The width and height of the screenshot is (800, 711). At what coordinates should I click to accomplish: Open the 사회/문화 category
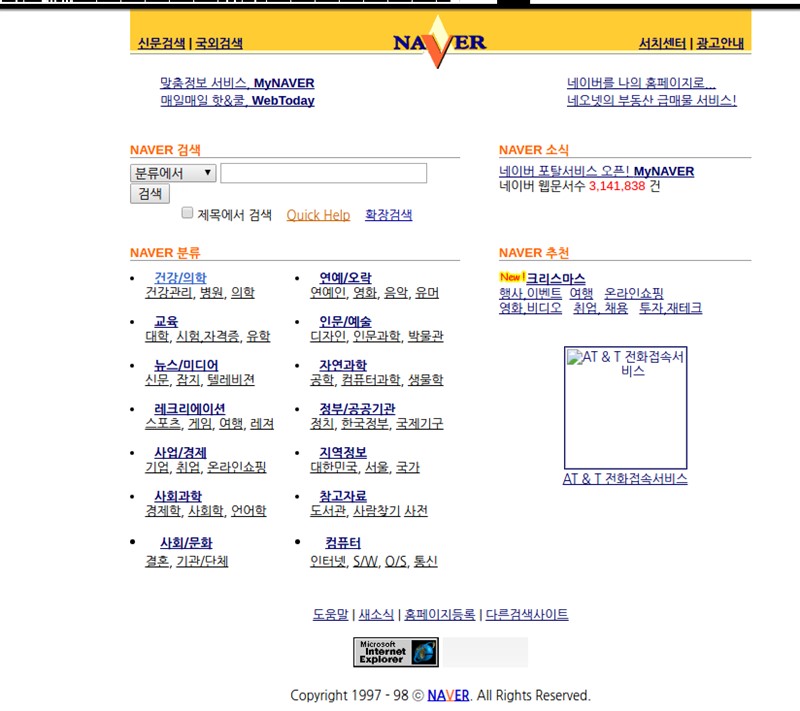coord(186,543)
